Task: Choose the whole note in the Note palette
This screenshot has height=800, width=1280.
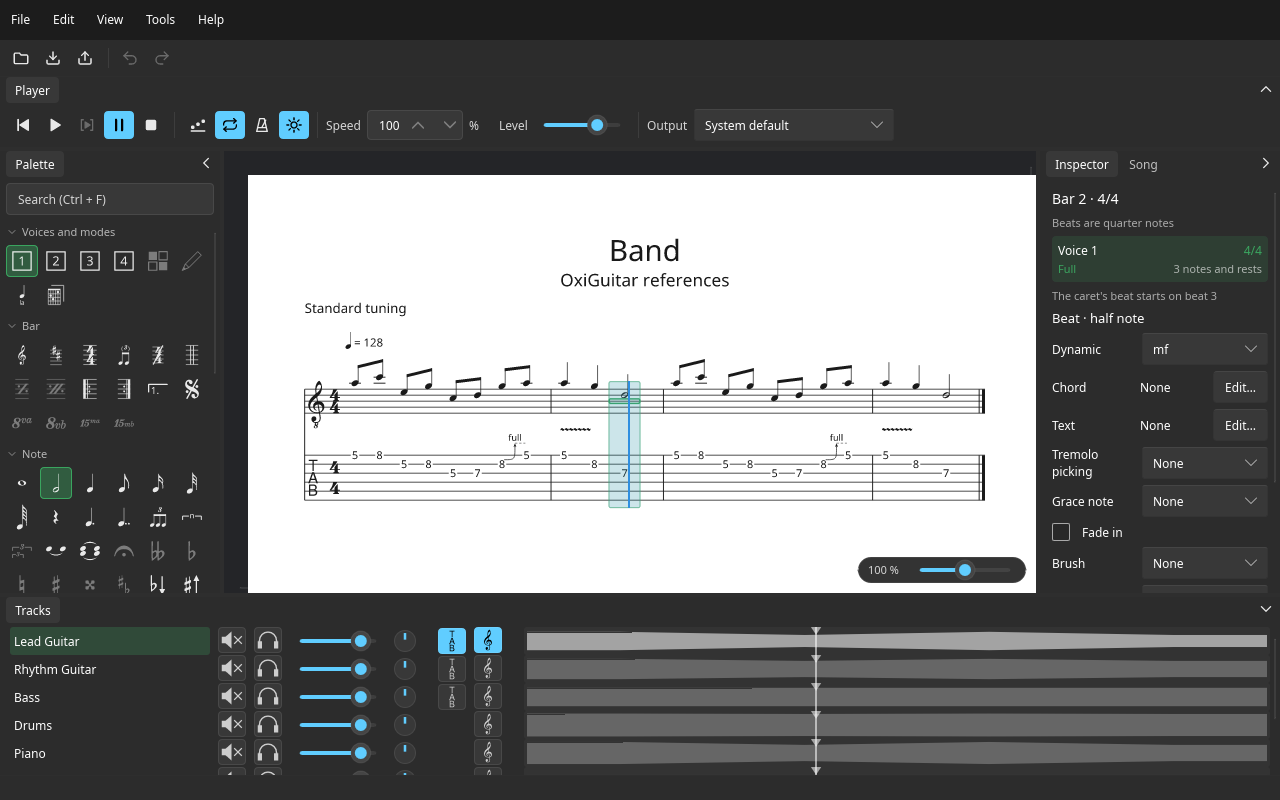Action: click(22, 484)
